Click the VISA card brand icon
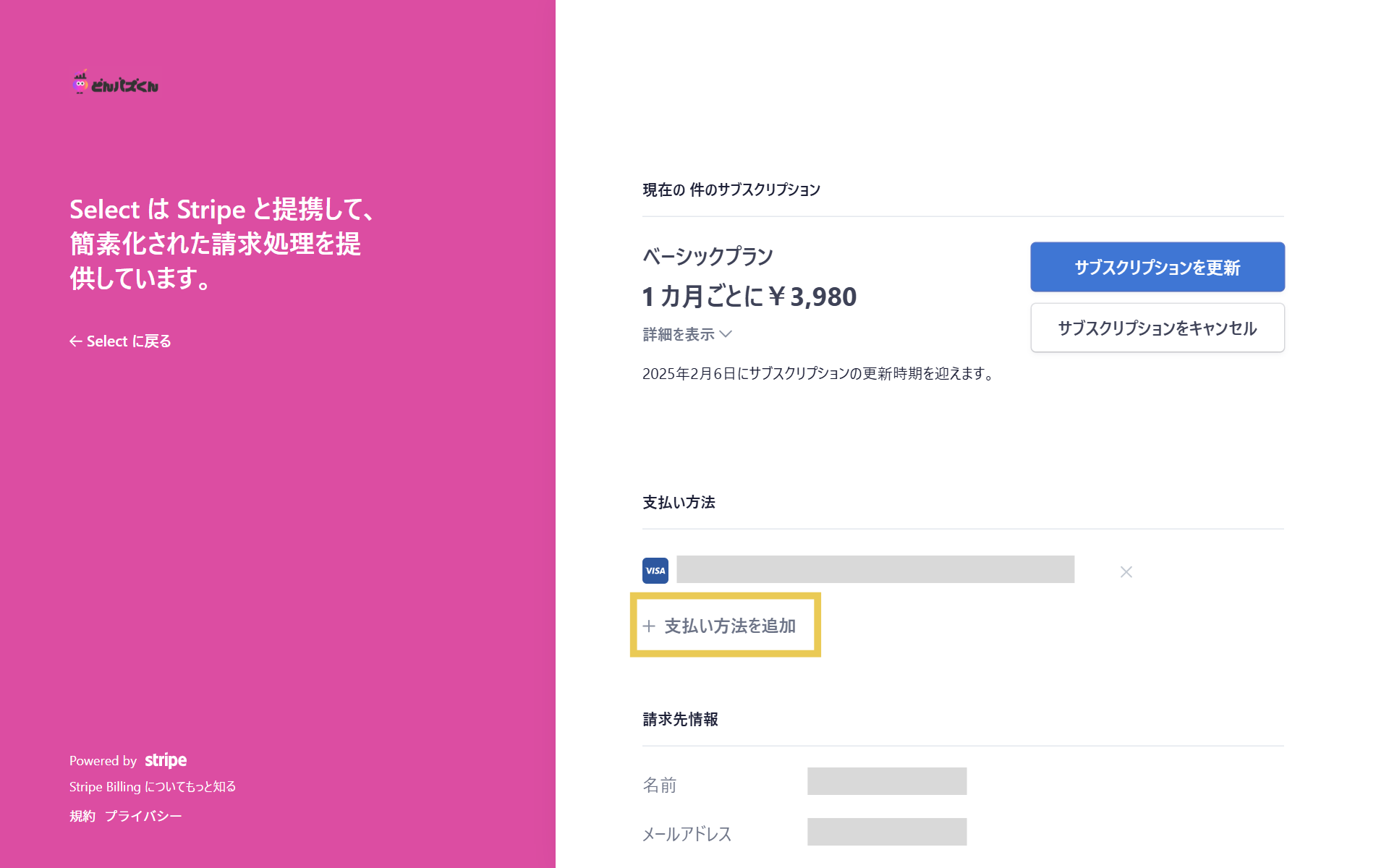The image size is (1389, 868). pos(655,571)
